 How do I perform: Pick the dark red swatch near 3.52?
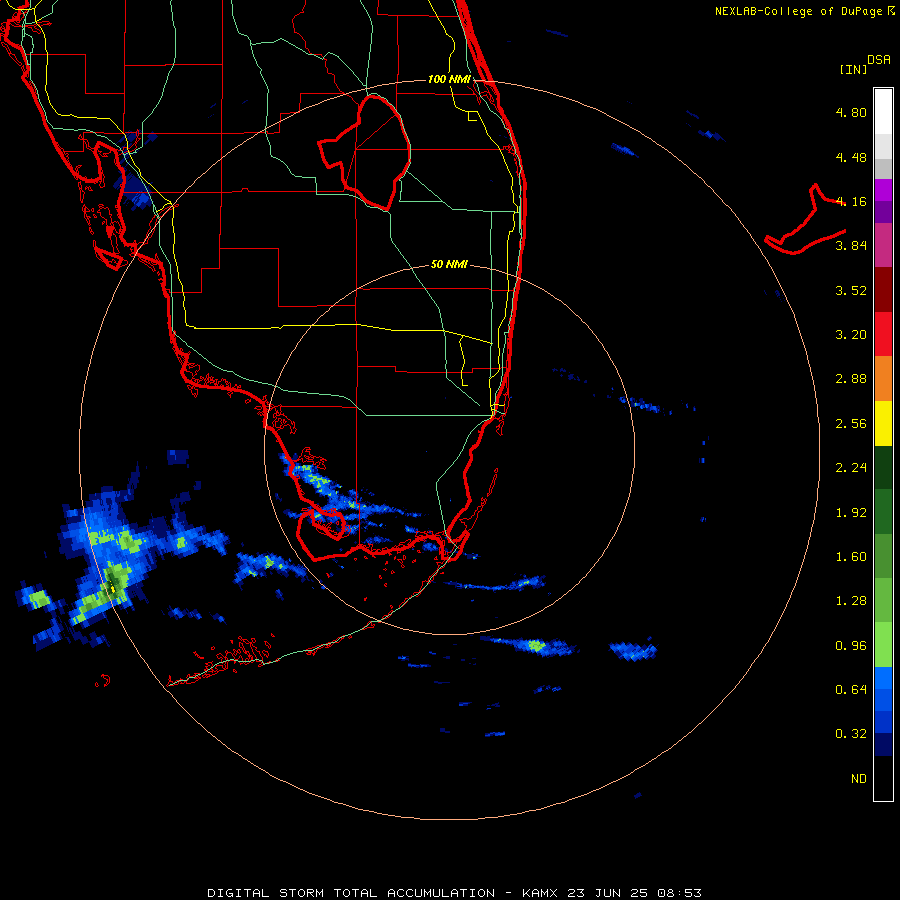883,290
